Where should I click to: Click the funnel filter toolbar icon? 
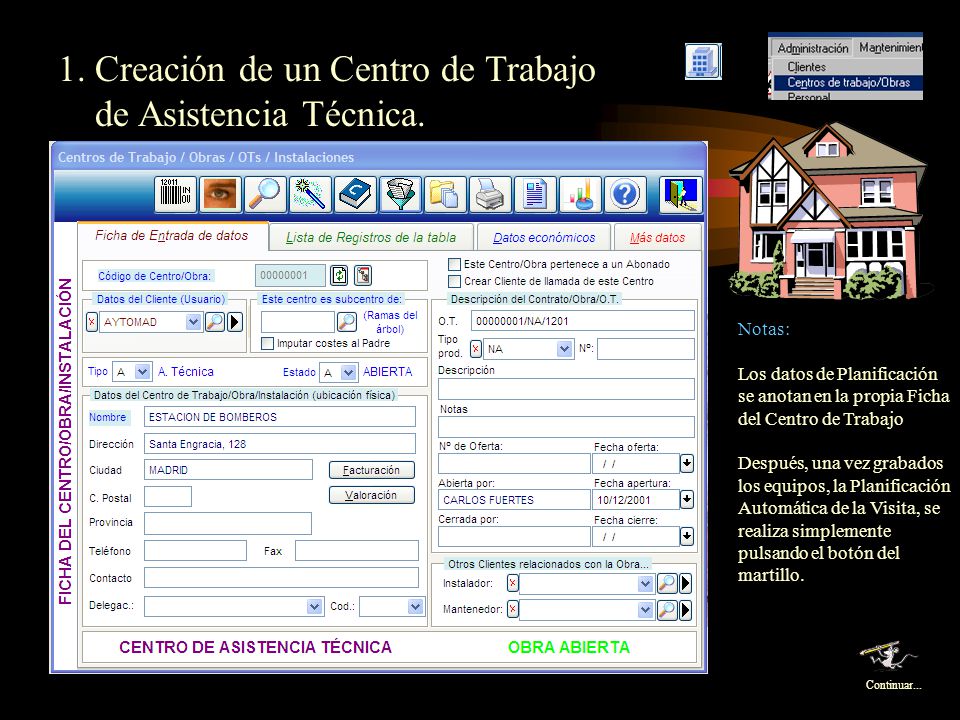click(400, 195)
